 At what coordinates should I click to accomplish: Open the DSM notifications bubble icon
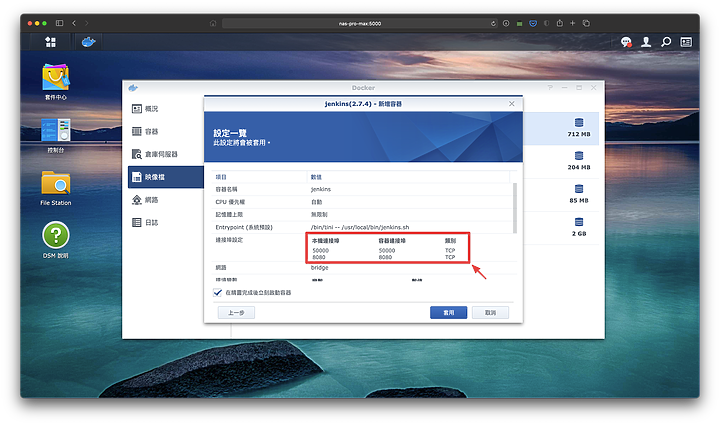(626, 42)
